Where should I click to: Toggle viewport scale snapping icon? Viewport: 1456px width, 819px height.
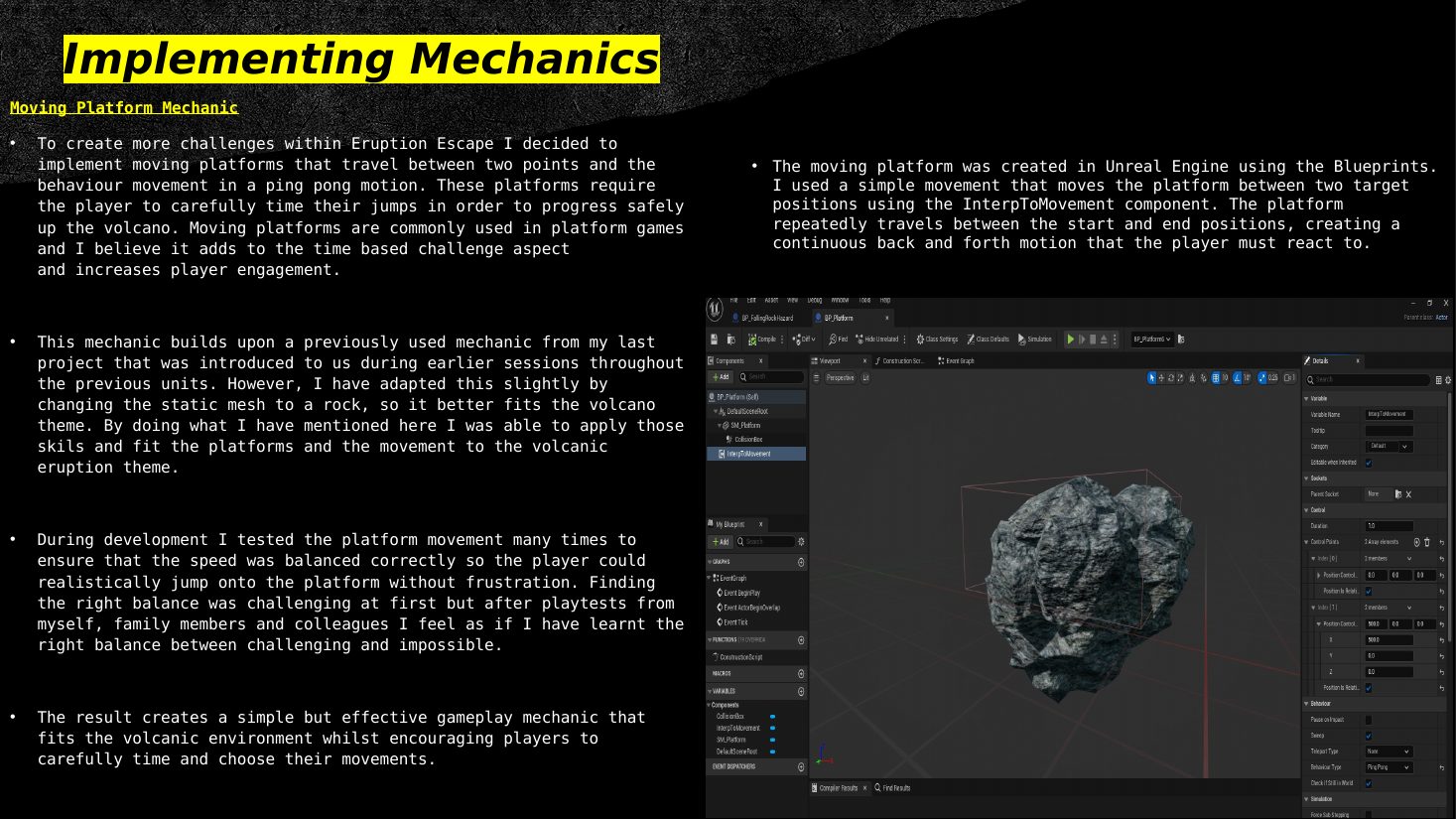point(1262,378)
